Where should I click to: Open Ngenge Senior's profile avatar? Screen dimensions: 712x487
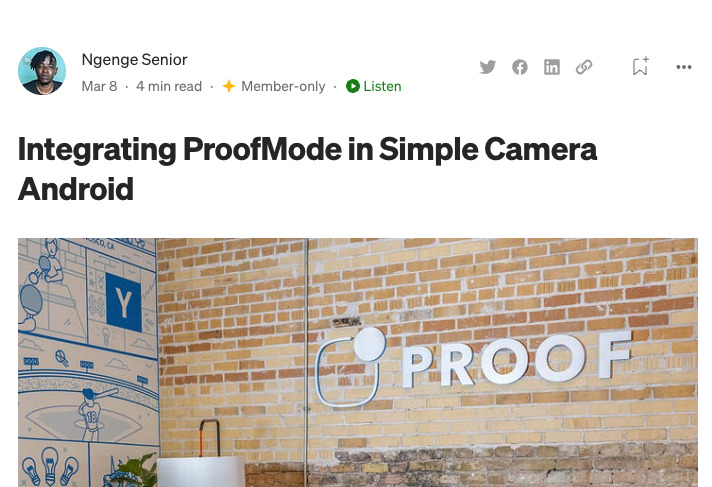pos(42,71)
